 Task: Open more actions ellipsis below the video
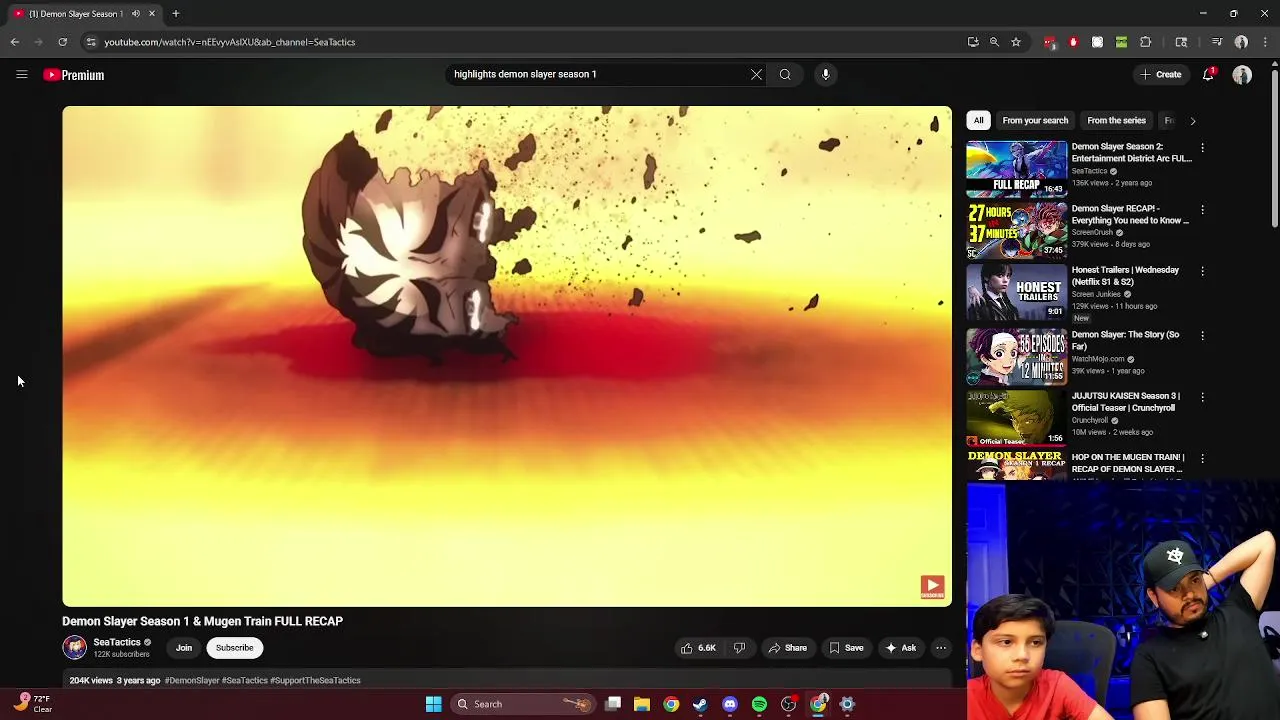[x=941, y=648]
